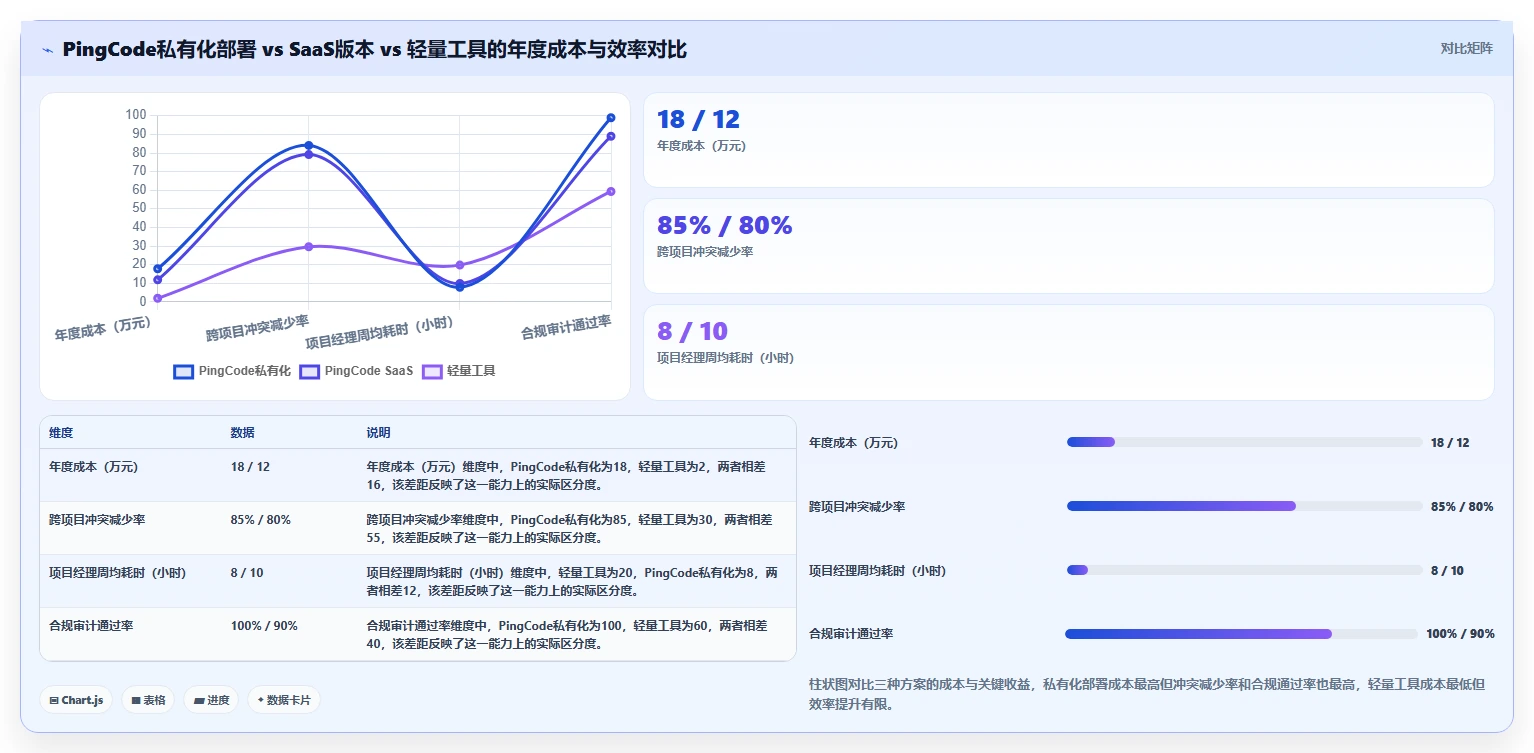Click PingCode私有化 peak point at 合规审计通过率

pyautogui.click(x=611, y=118)
